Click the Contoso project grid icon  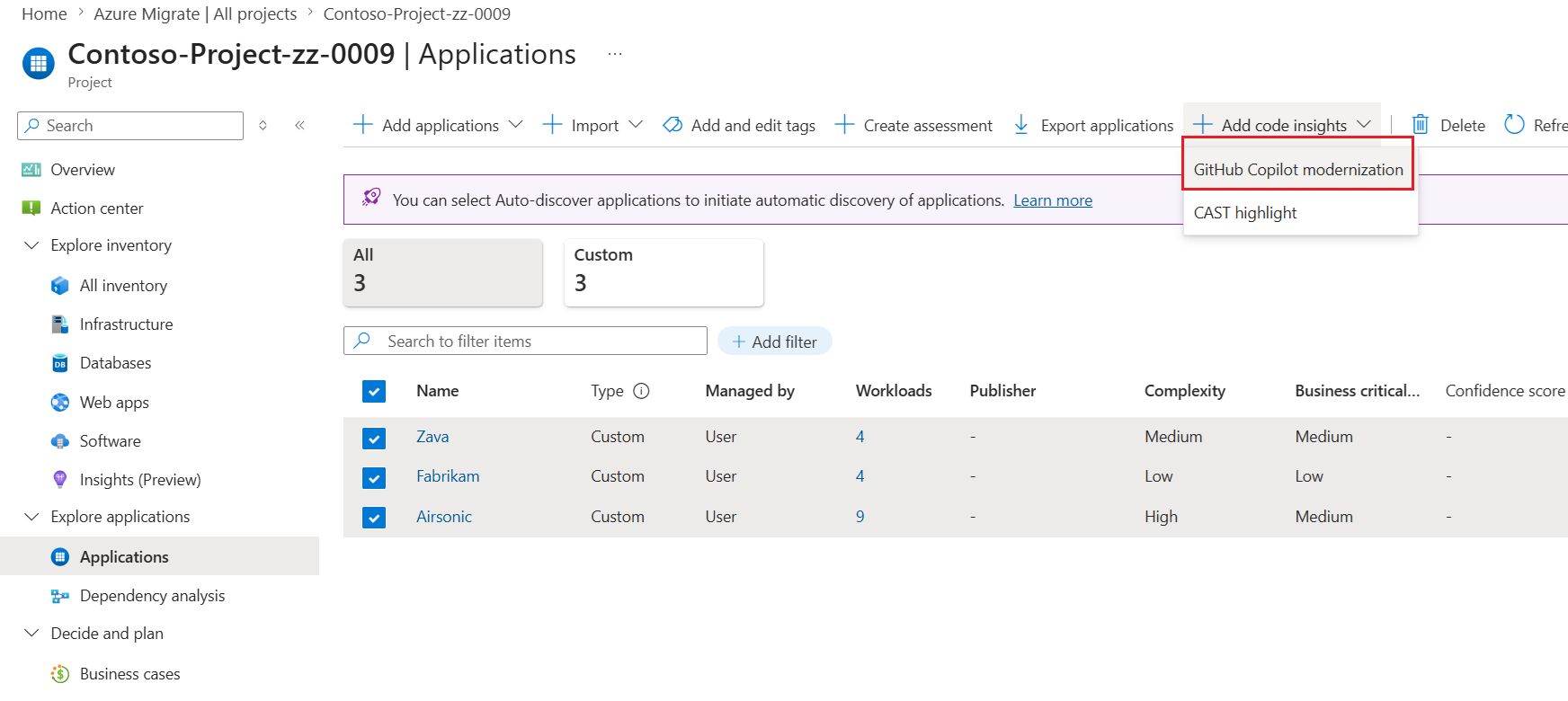(38, 64)
